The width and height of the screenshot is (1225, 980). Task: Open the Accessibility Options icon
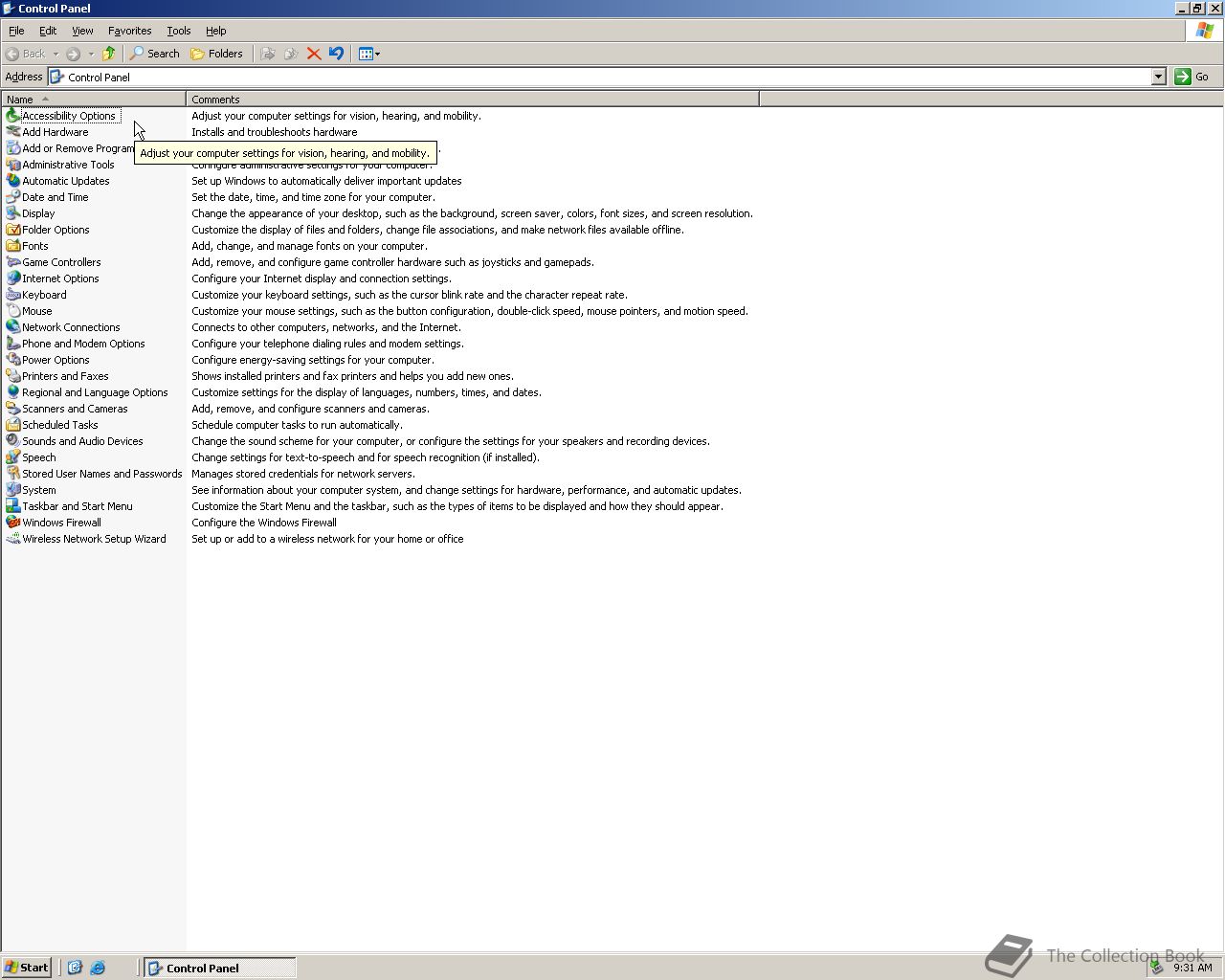[x=13, y=116]
